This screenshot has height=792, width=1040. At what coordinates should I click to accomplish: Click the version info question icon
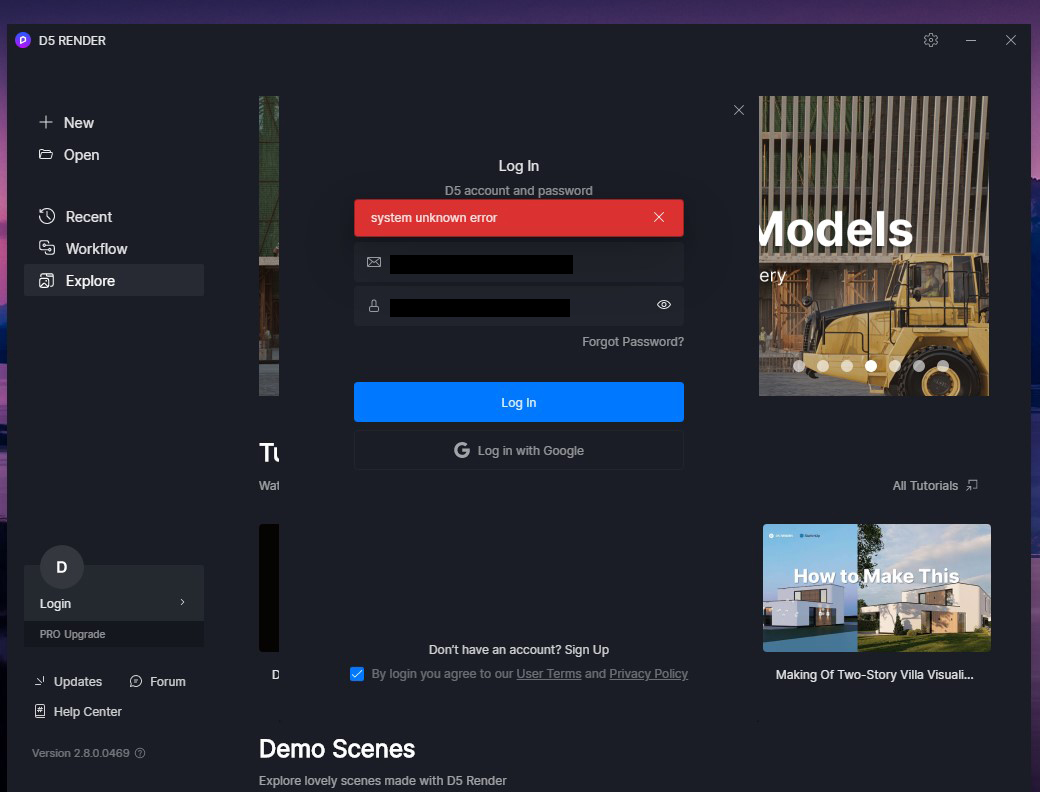click(x=140, y=753)
